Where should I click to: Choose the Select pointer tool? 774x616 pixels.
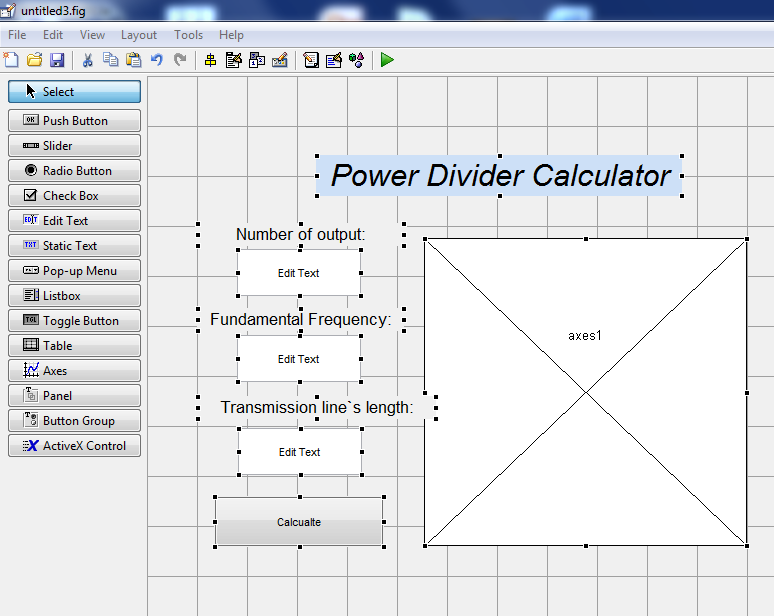coord(75,92)
